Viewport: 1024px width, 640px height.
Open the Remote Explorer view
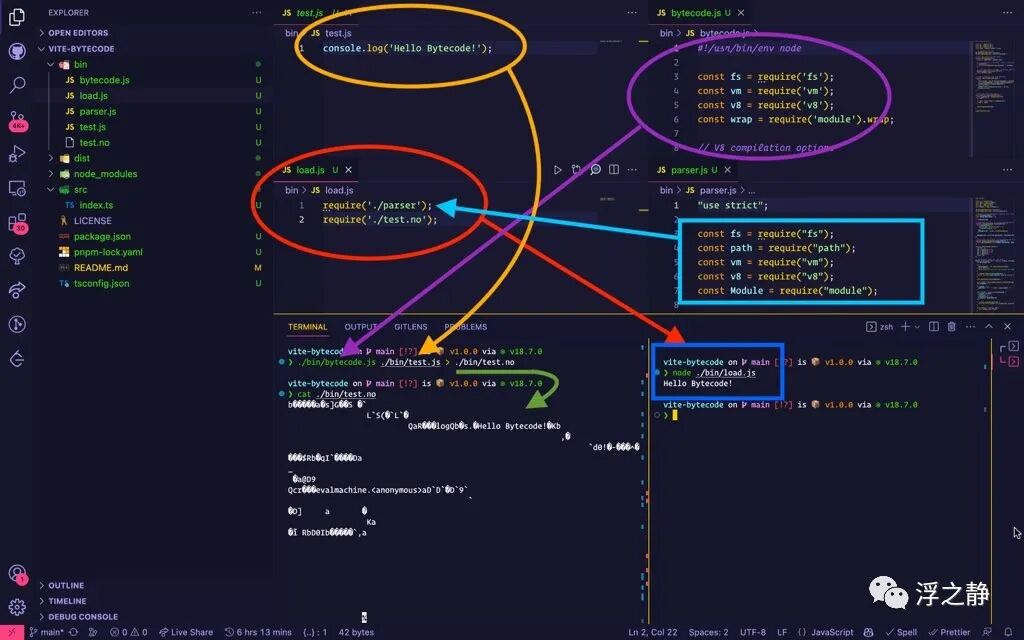click(17, 188)
